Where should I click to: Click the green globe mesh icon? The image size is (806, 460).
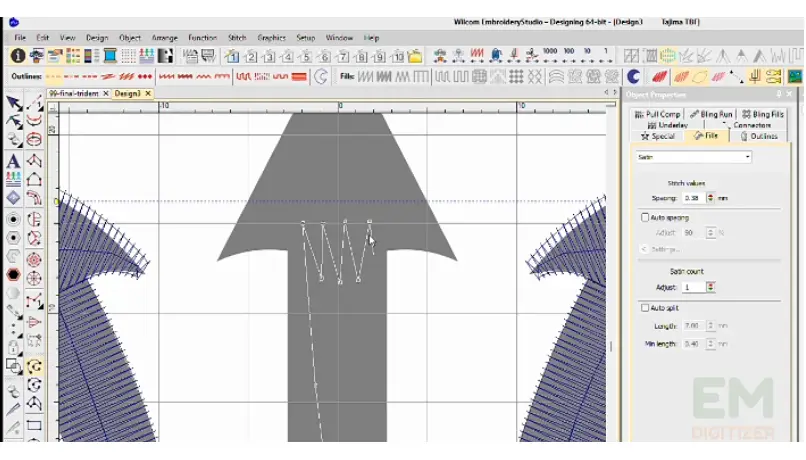[668, 56]
